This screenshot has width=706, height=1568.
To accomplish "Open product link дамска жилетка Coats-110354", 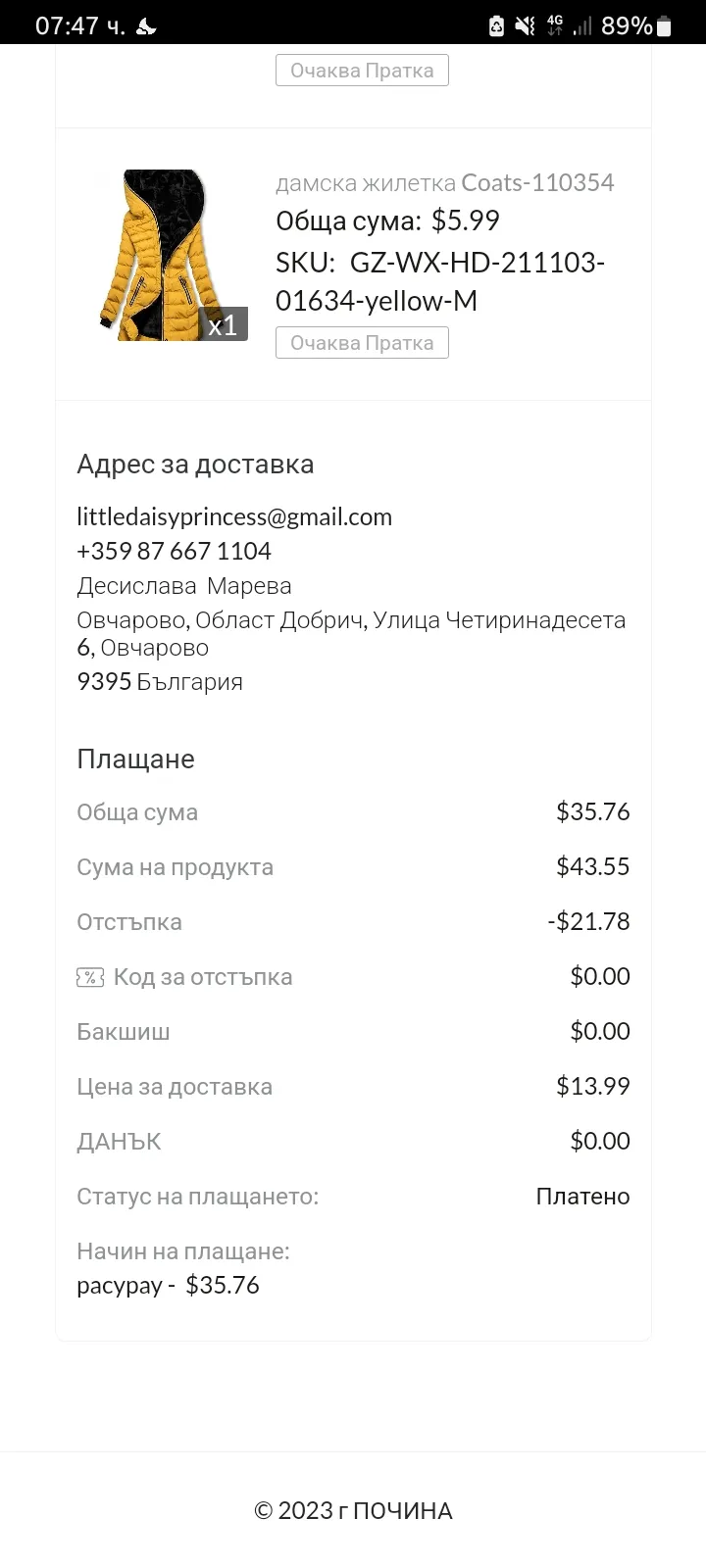I will coord(445,182).
